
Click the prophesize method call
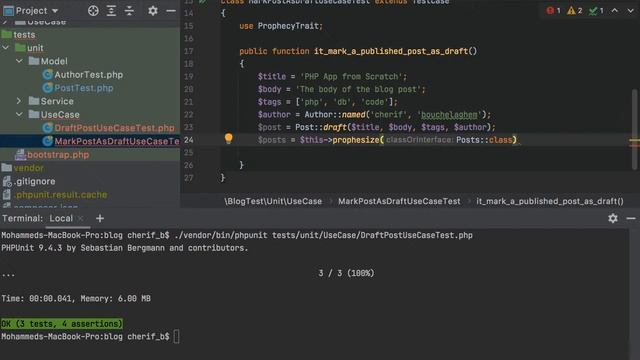(356, 140)
